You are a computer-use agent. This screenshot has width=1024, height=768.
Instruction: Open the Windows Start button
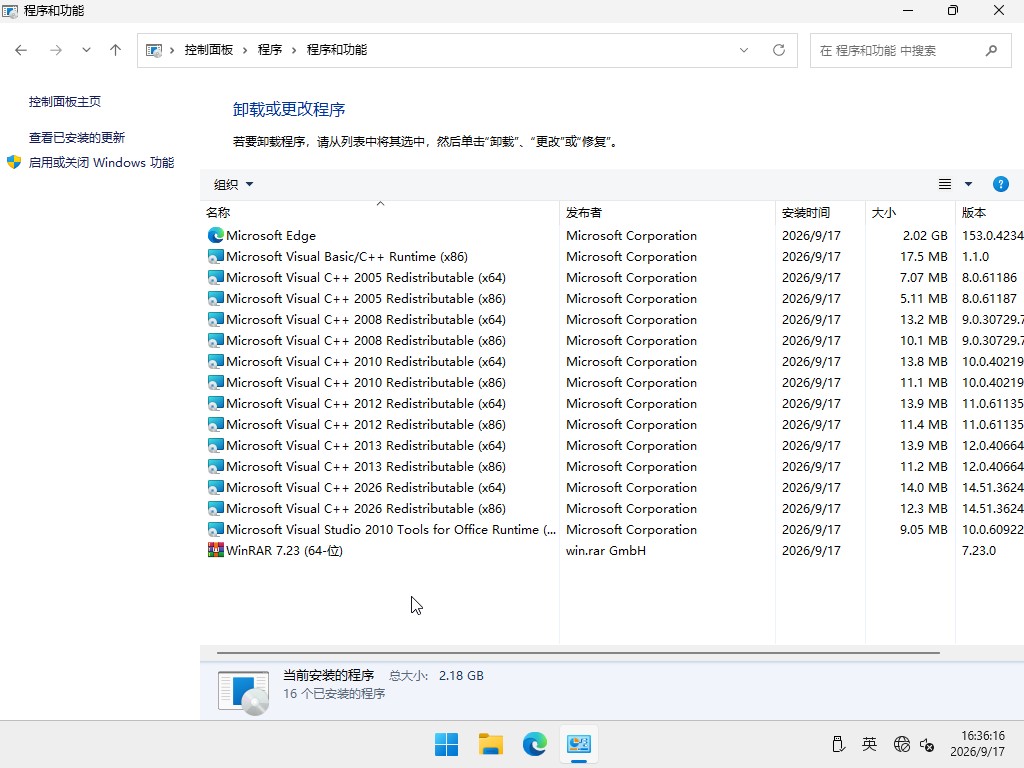(447, 744)
